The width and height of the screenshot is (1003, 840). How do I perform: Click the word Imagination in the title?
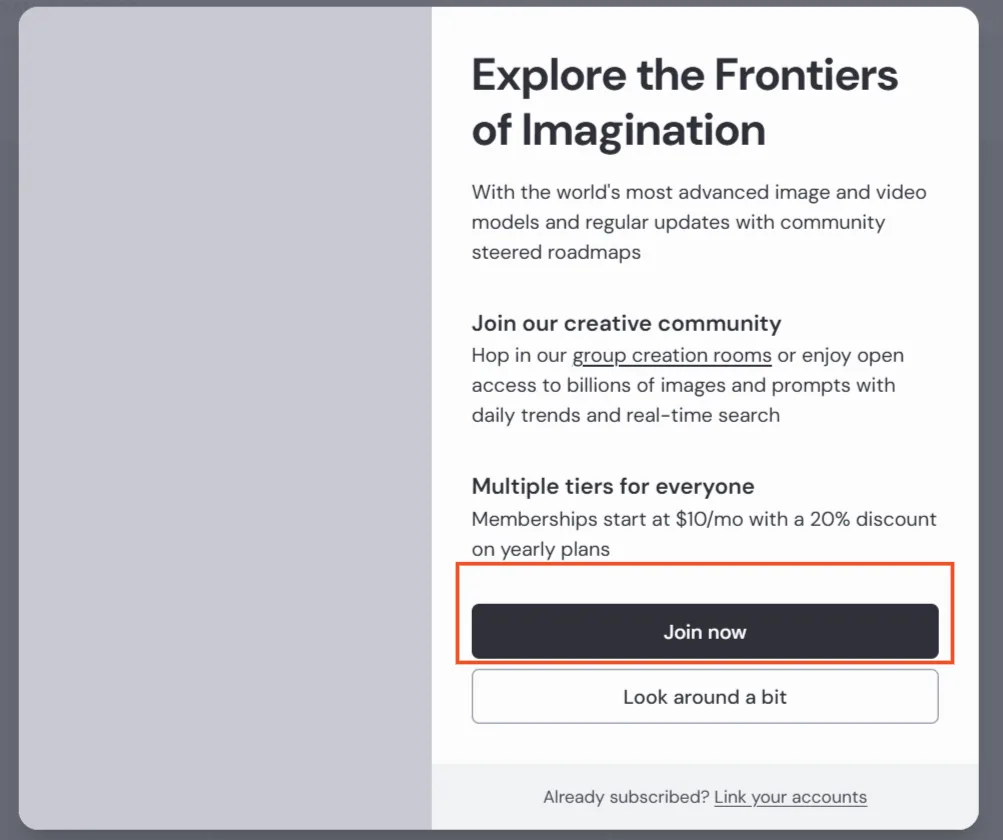pyautogui.click(x=643, y=130)
